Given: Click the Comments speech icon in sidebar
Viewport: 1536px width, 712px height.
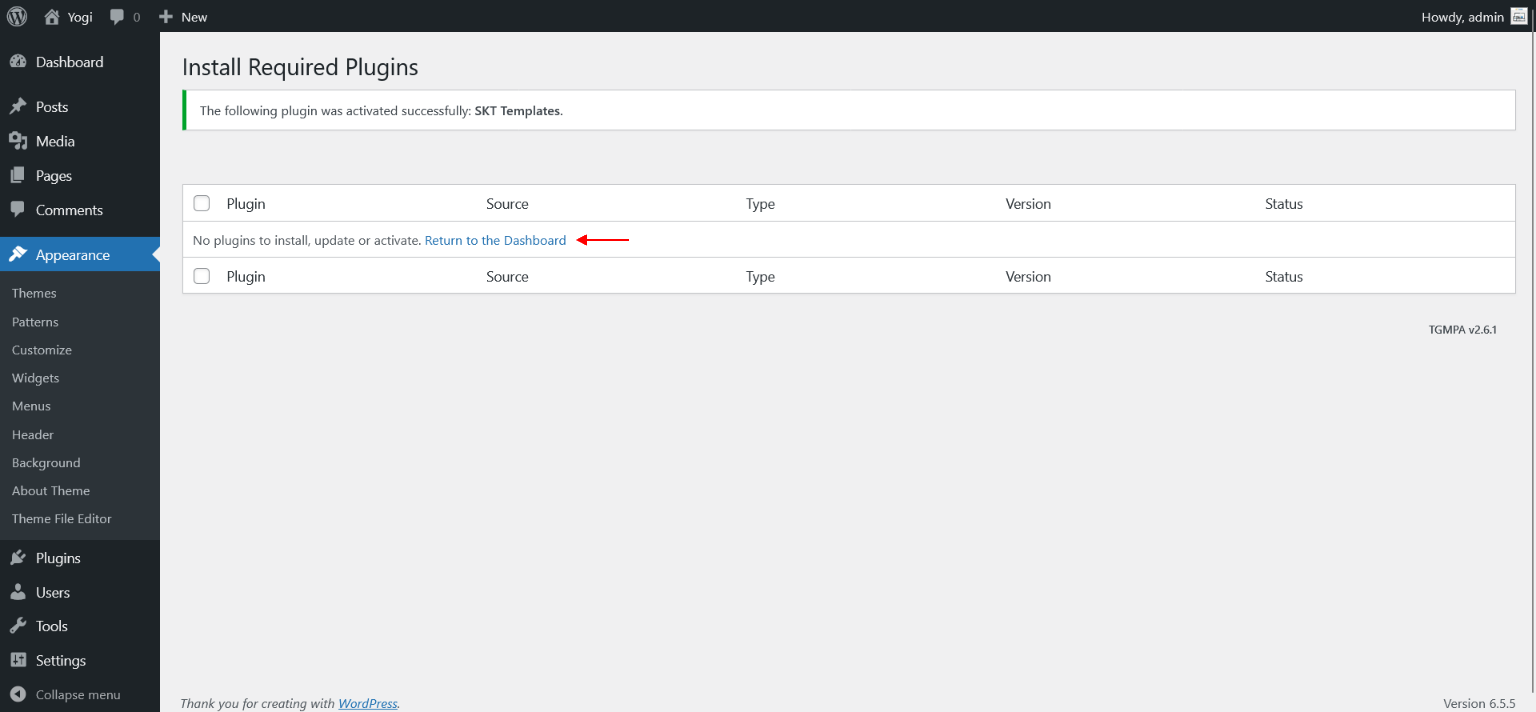Looking at the screenshot, I should [x=18, y=210].
